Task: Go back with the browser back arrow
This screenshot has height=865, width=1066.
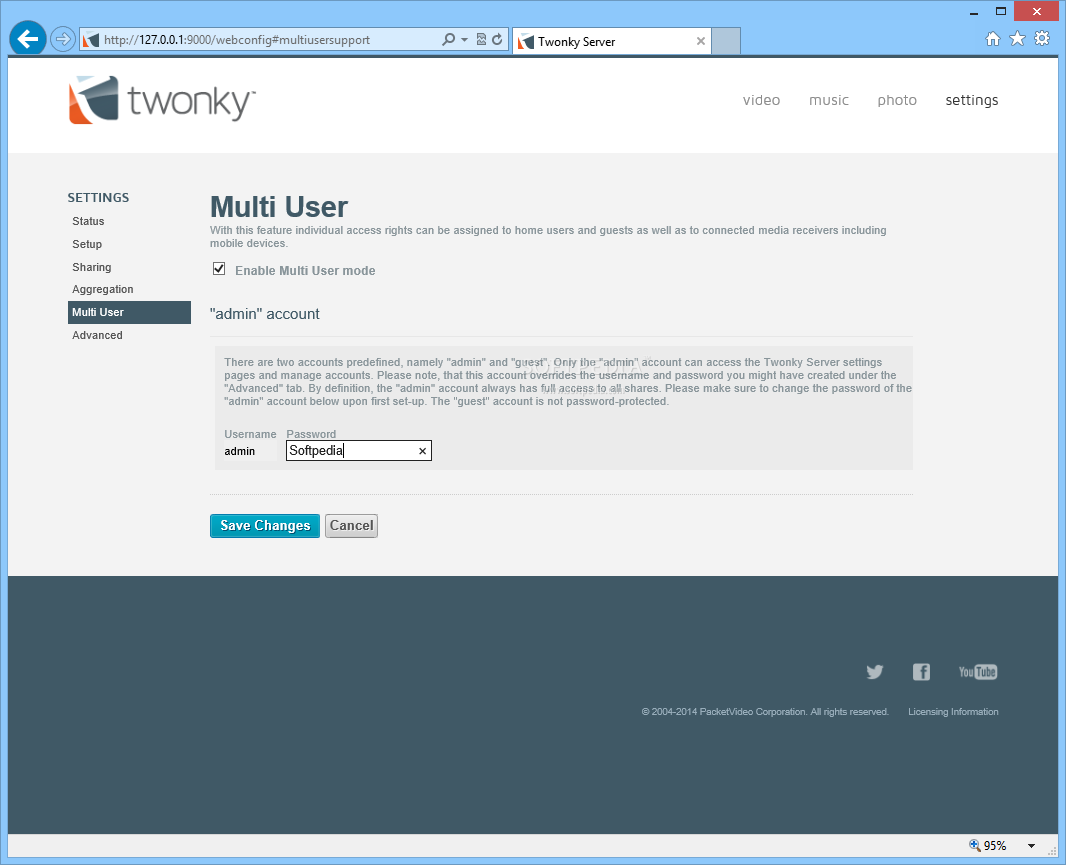Action: 27,39
